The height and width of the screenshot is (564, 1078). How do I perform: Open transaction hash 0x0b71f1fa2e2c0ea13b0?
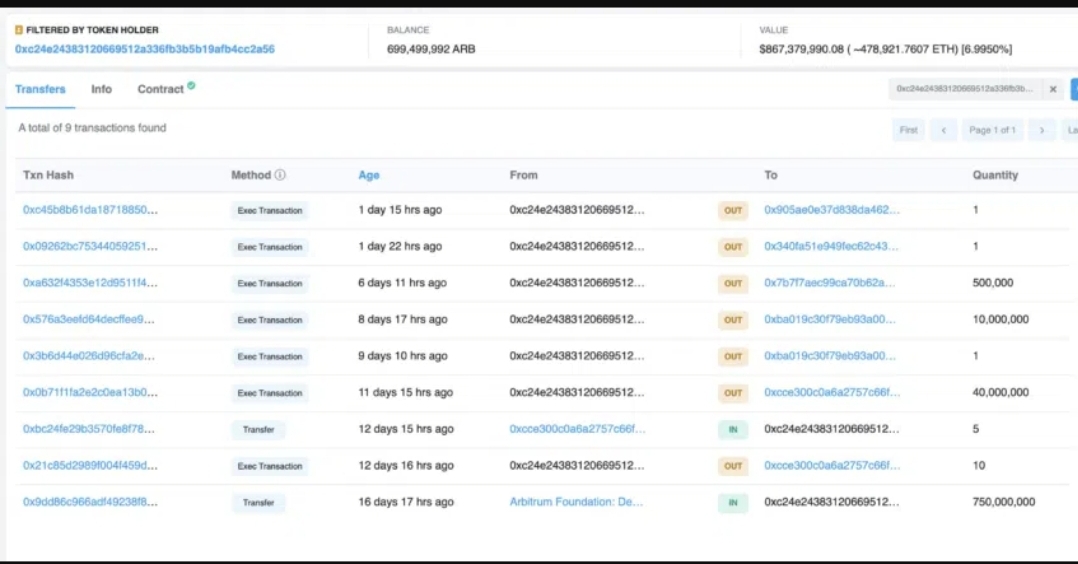click(x=90, y=392)
